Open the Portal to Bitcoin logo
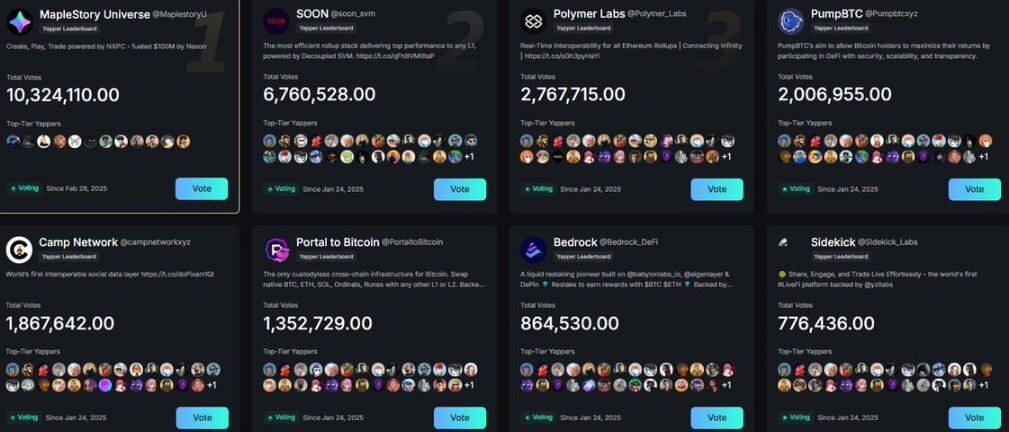1009x432 pixels. 277,250
